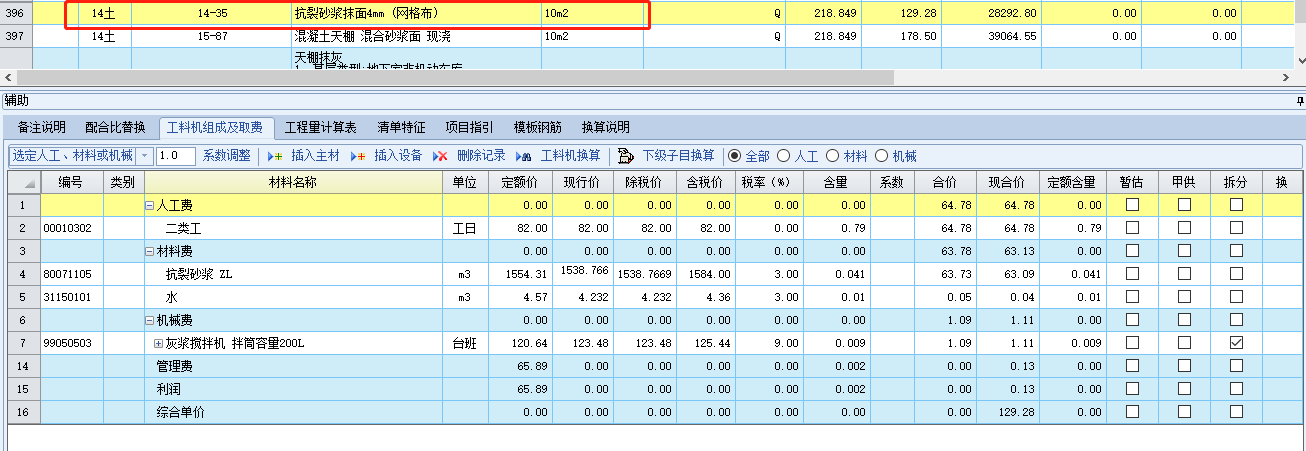Check 暂估 box for 水 row
Viewport: 1306px width, 451px height.
(x=1132, y=297)
